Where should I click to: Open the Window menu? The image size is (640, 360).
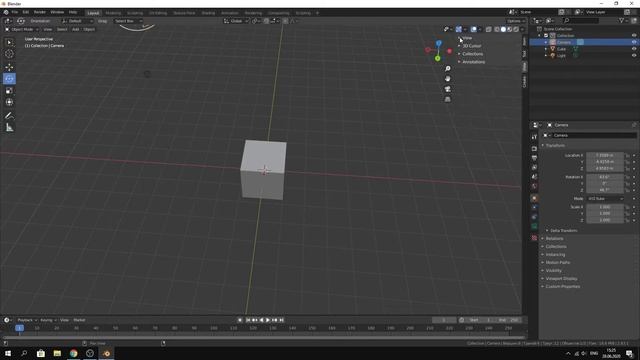tap(57, 12)
